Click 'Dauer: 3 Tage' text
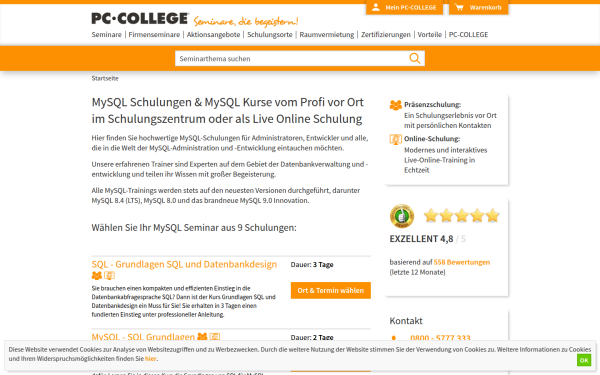 (x=312, y=264)
